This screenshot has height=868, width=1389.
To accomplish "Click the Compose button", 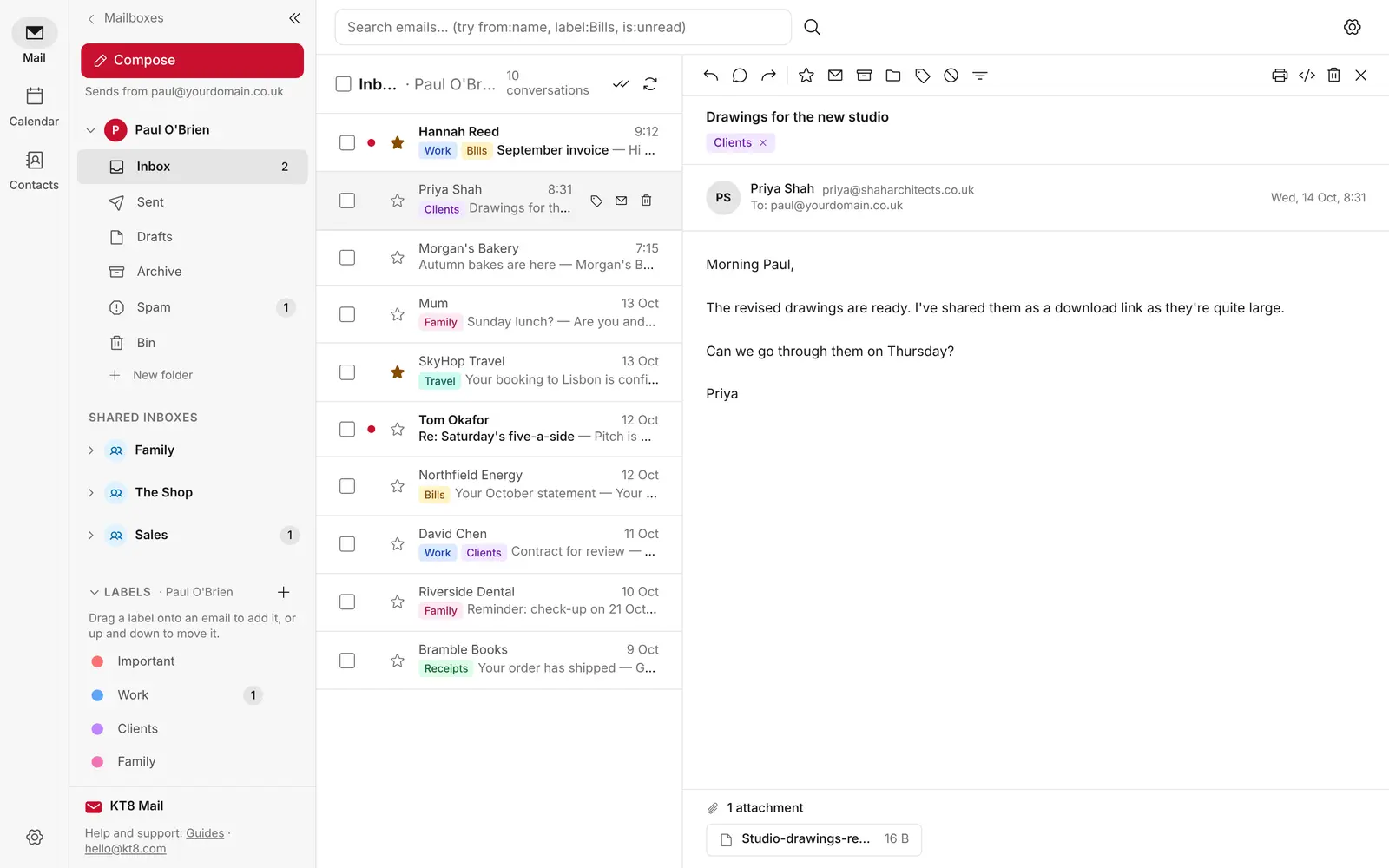I will (192, 61).
